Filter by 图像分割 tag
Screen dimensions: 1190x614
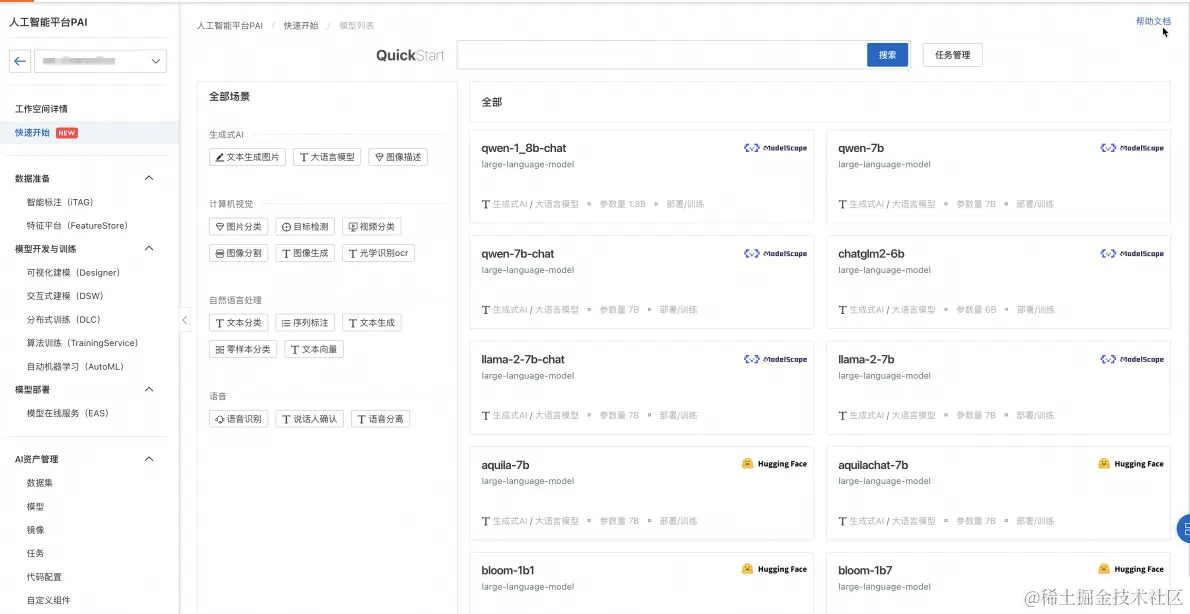pos(238,253)
